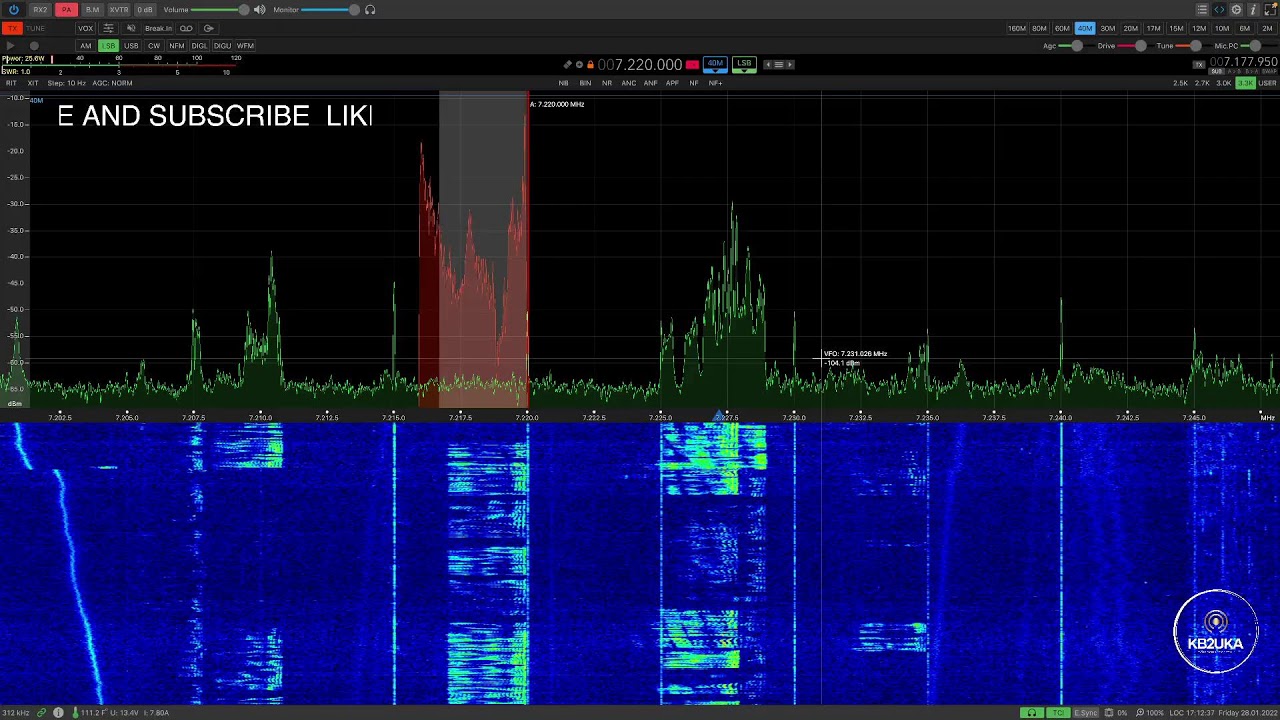
Task: Switch to the 20M band
Action: point(1131,28)
